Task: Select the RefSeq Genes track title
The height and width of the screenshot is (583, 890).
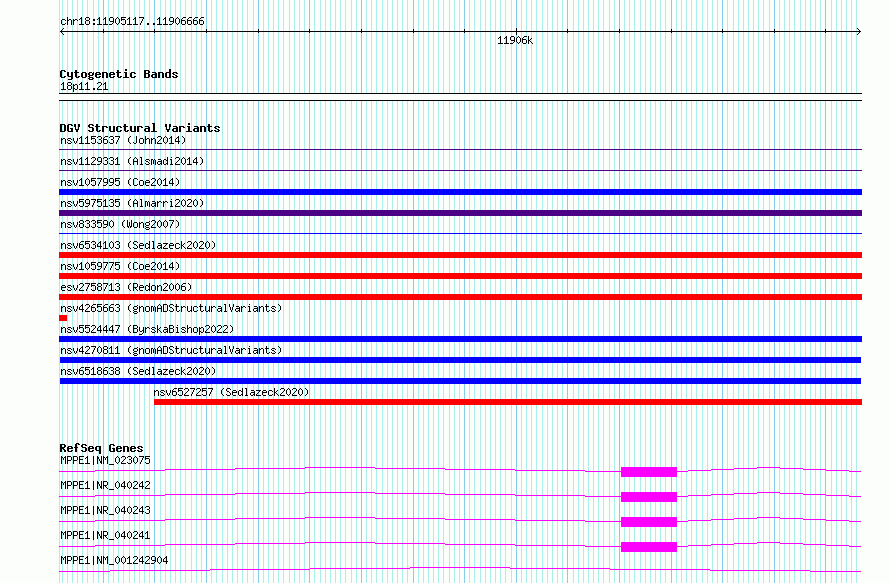Action: point(101,448)
